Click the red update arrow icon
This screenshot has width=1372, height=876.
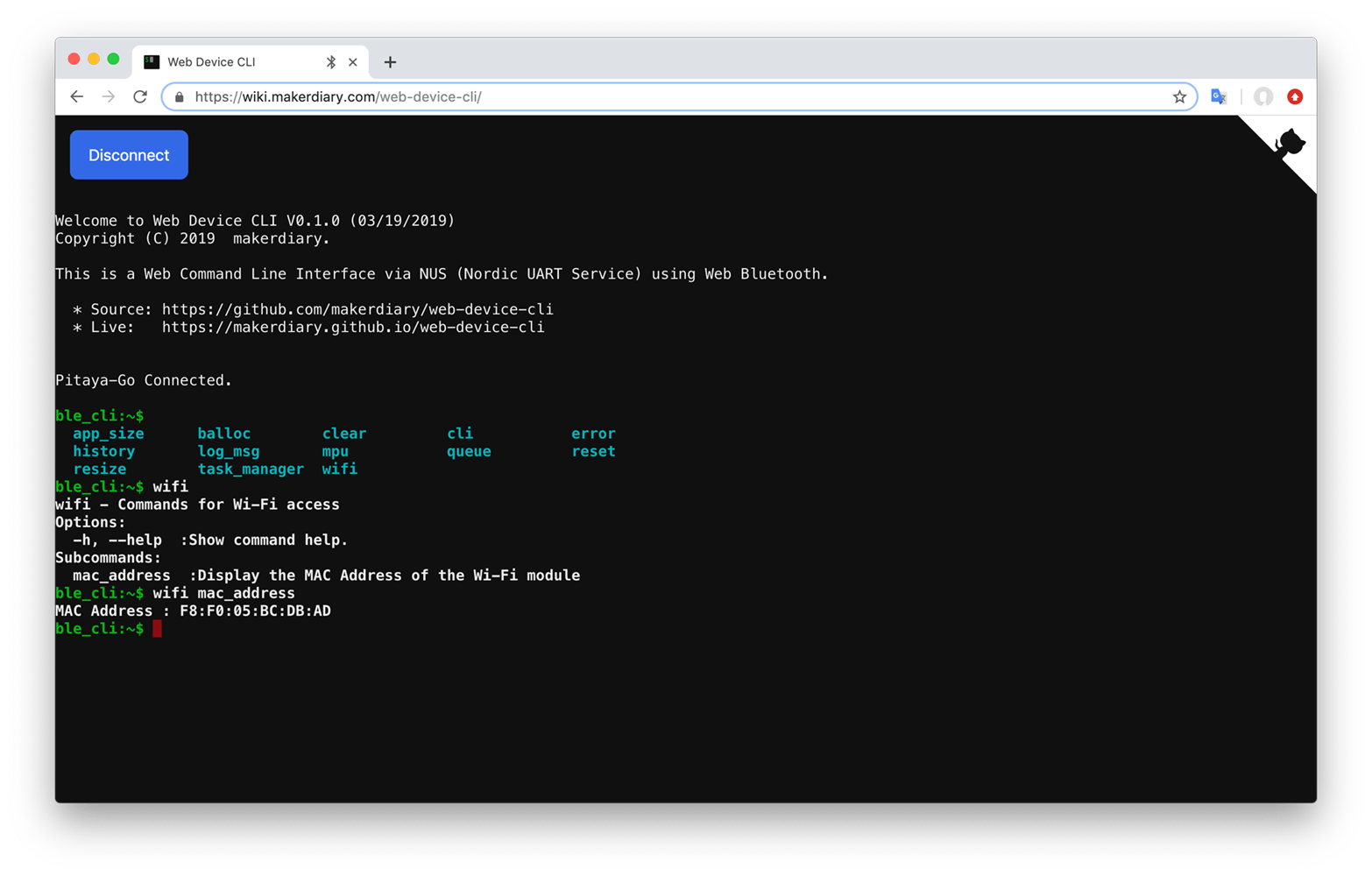pos(1295,96)
